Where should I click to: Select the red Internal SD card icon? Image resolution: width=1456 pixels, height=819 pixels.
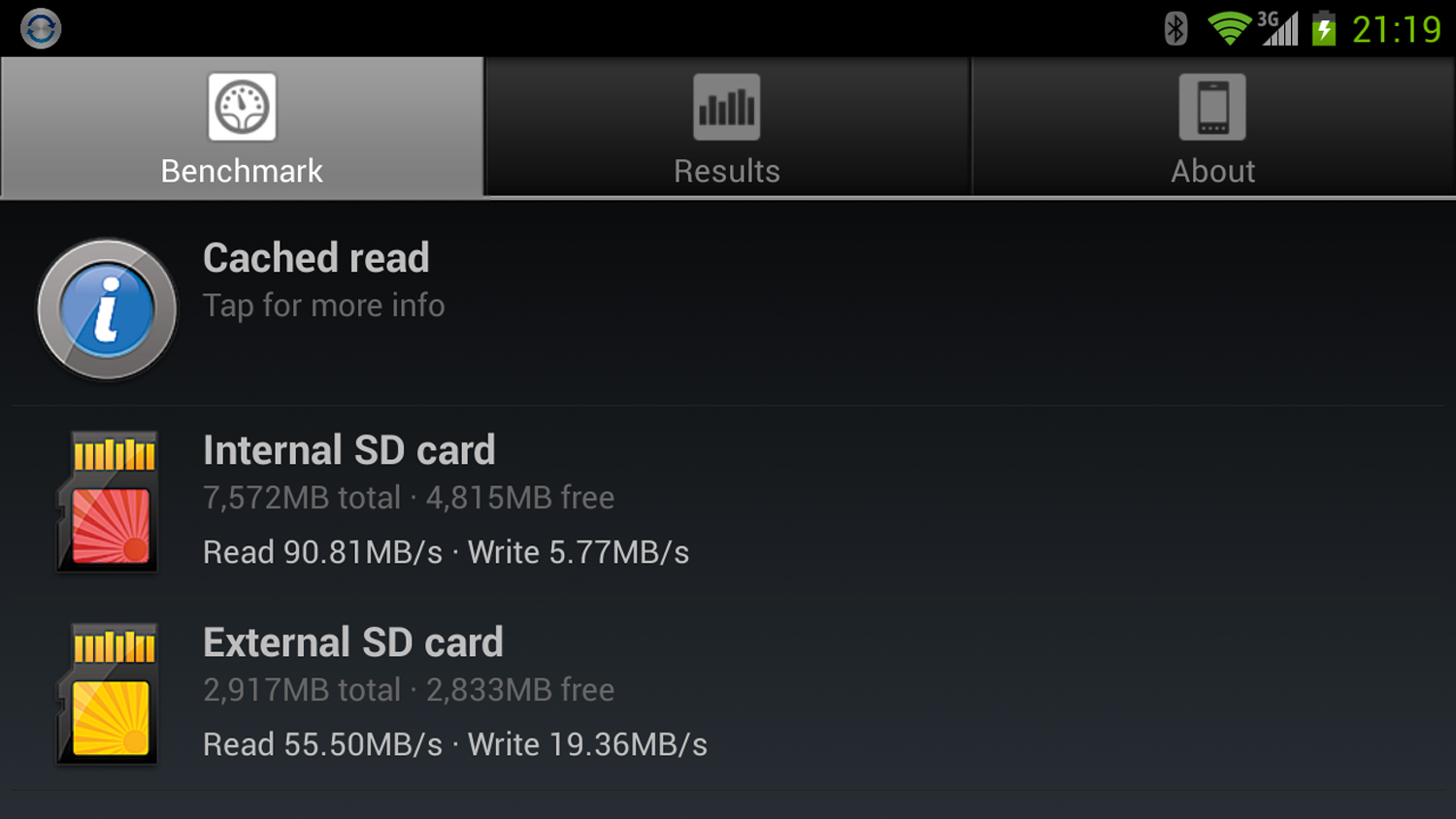point(108,502)
